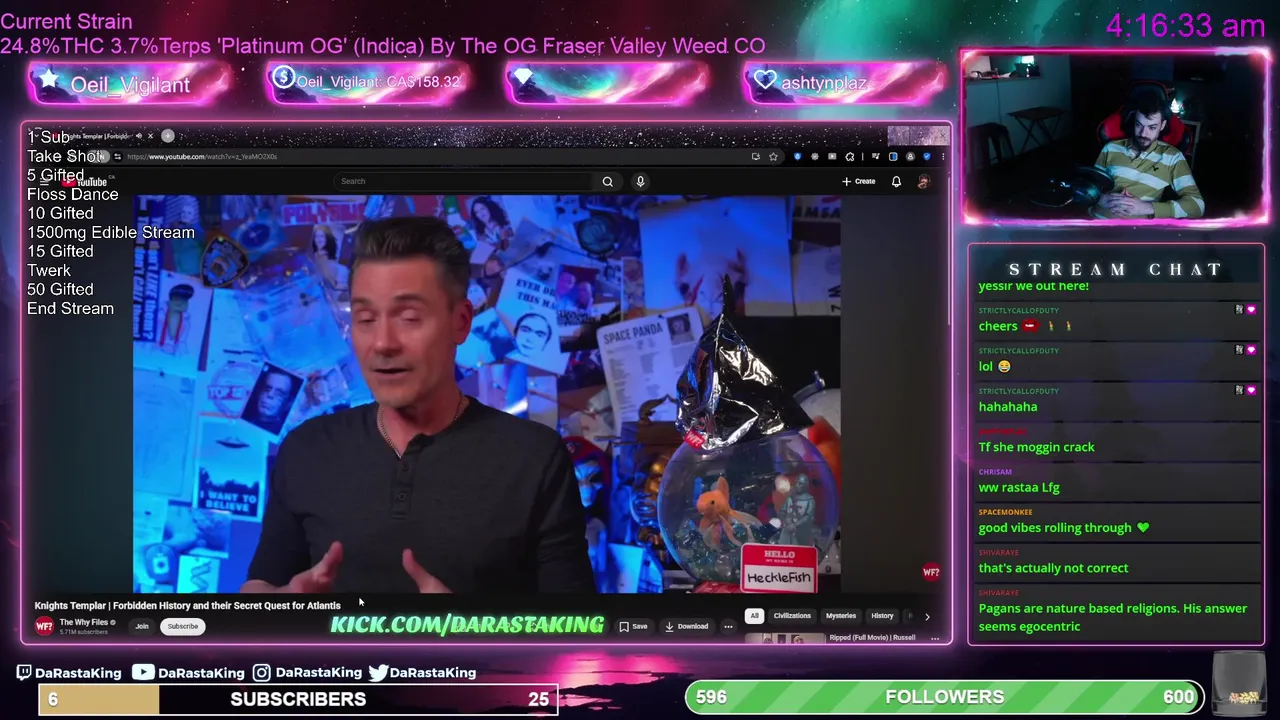1280x720 pixels.
Task: Click chat message 'Pagans are nature based religions'
Action: coord(1113,617)
